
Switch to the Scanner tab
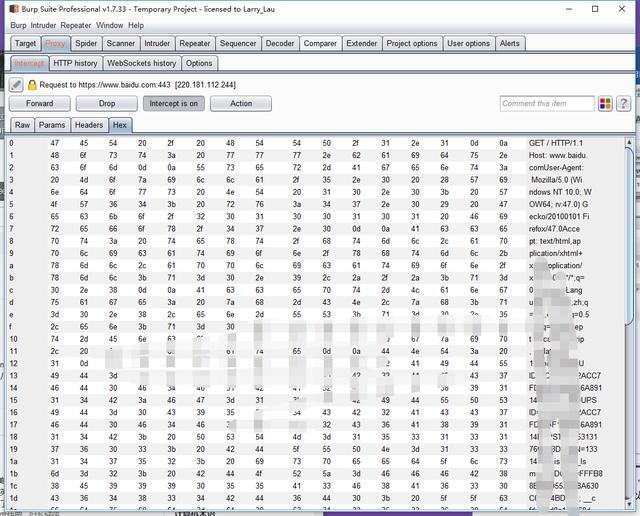click(121, 43)
